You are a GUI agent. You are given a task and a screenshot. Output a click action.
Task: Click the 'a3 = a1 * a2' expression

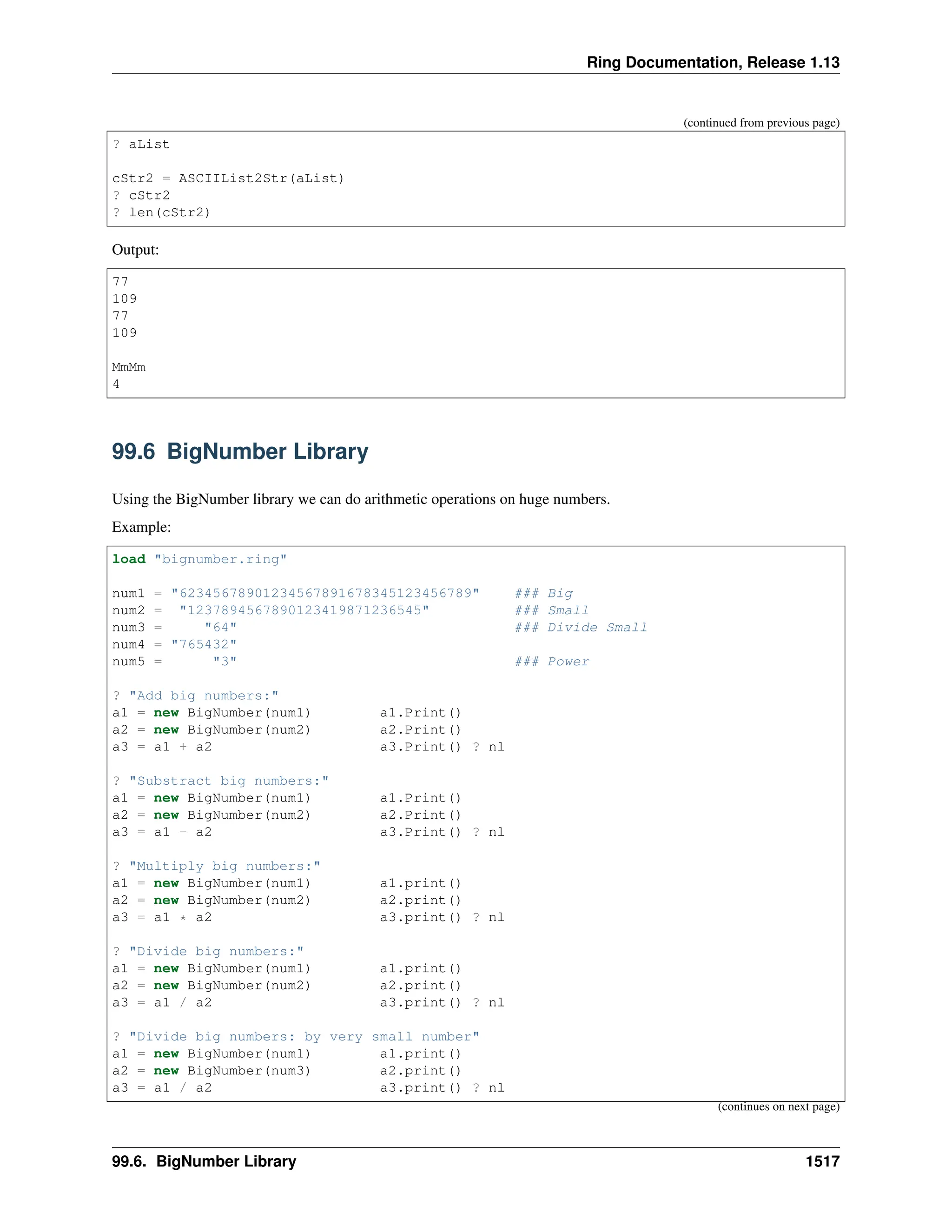click(x=162, y=917)
